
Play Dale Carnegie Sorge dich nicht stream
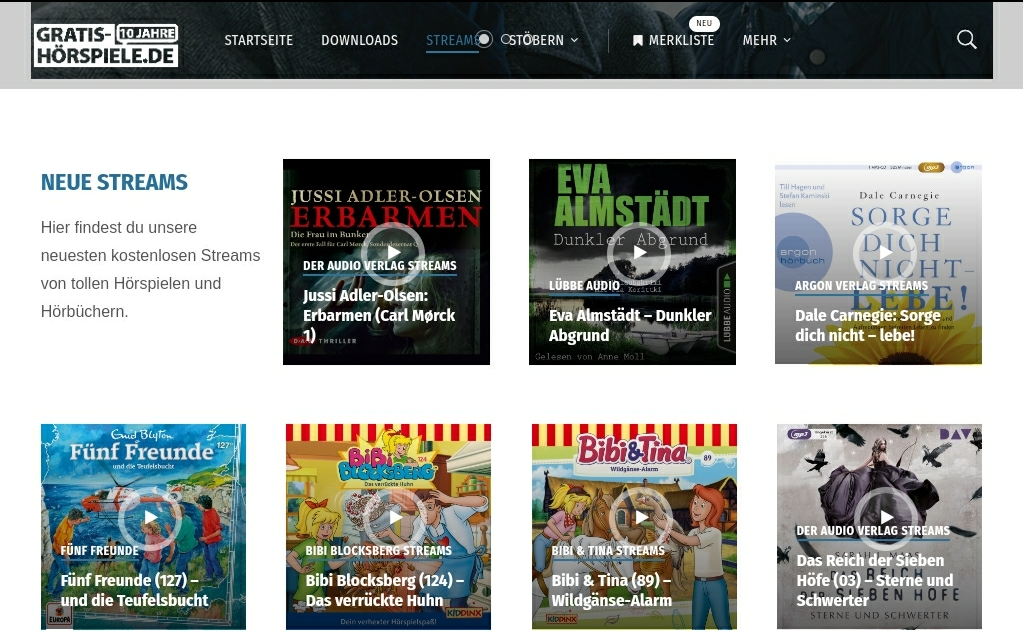pos(885,253)
